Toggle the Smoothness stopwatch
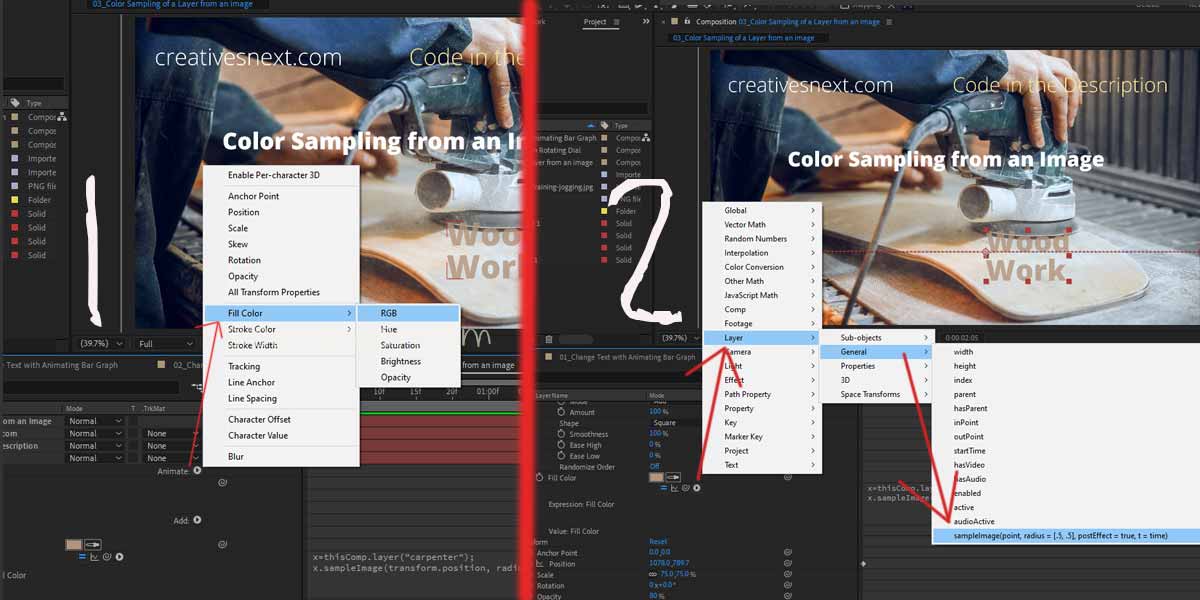 tap(562, 434)
